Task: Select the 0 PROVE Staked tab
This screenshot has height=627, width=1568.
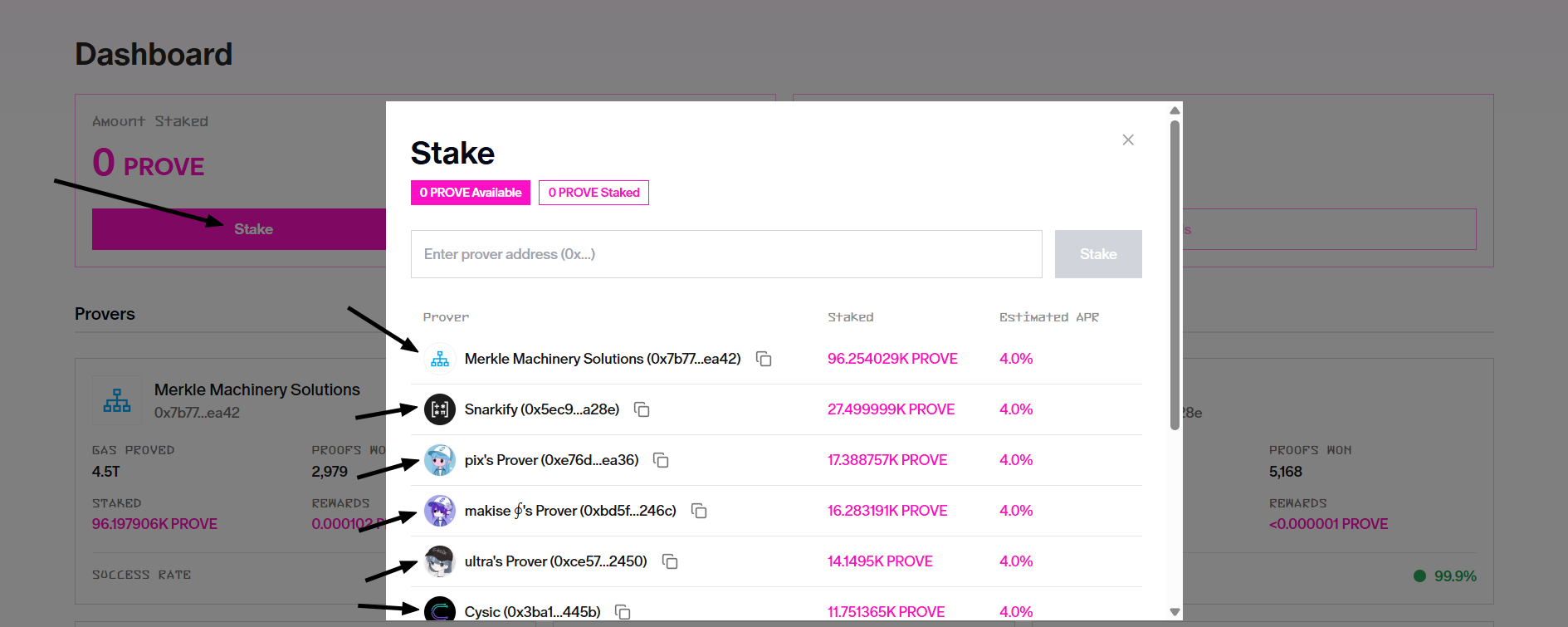Action: click(593, 193)
